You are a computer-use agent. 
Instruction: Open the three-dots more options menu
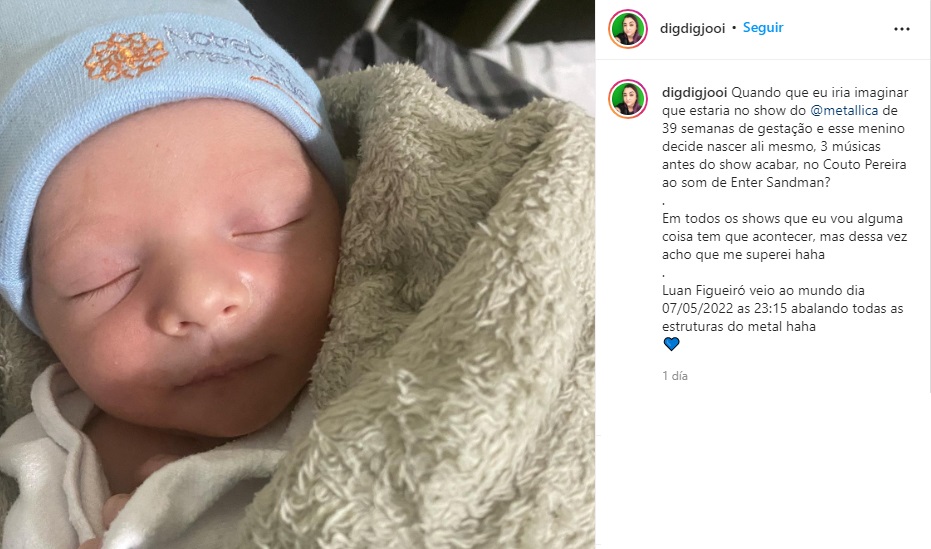coord(901,29)
